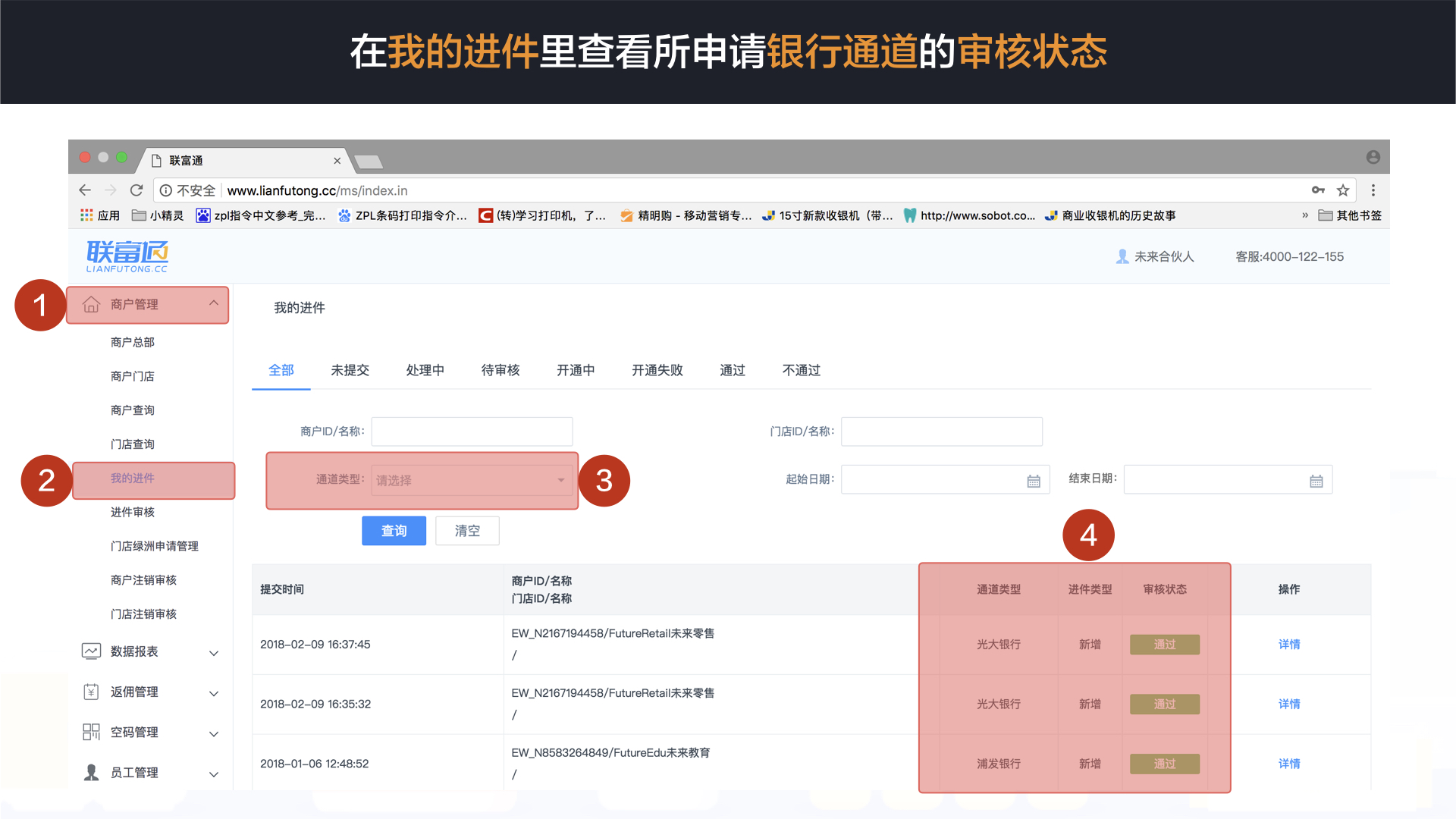Switch to the 待审核 tab
Viewport: 1456px width, 819px height.
click(x=500, y=370)
